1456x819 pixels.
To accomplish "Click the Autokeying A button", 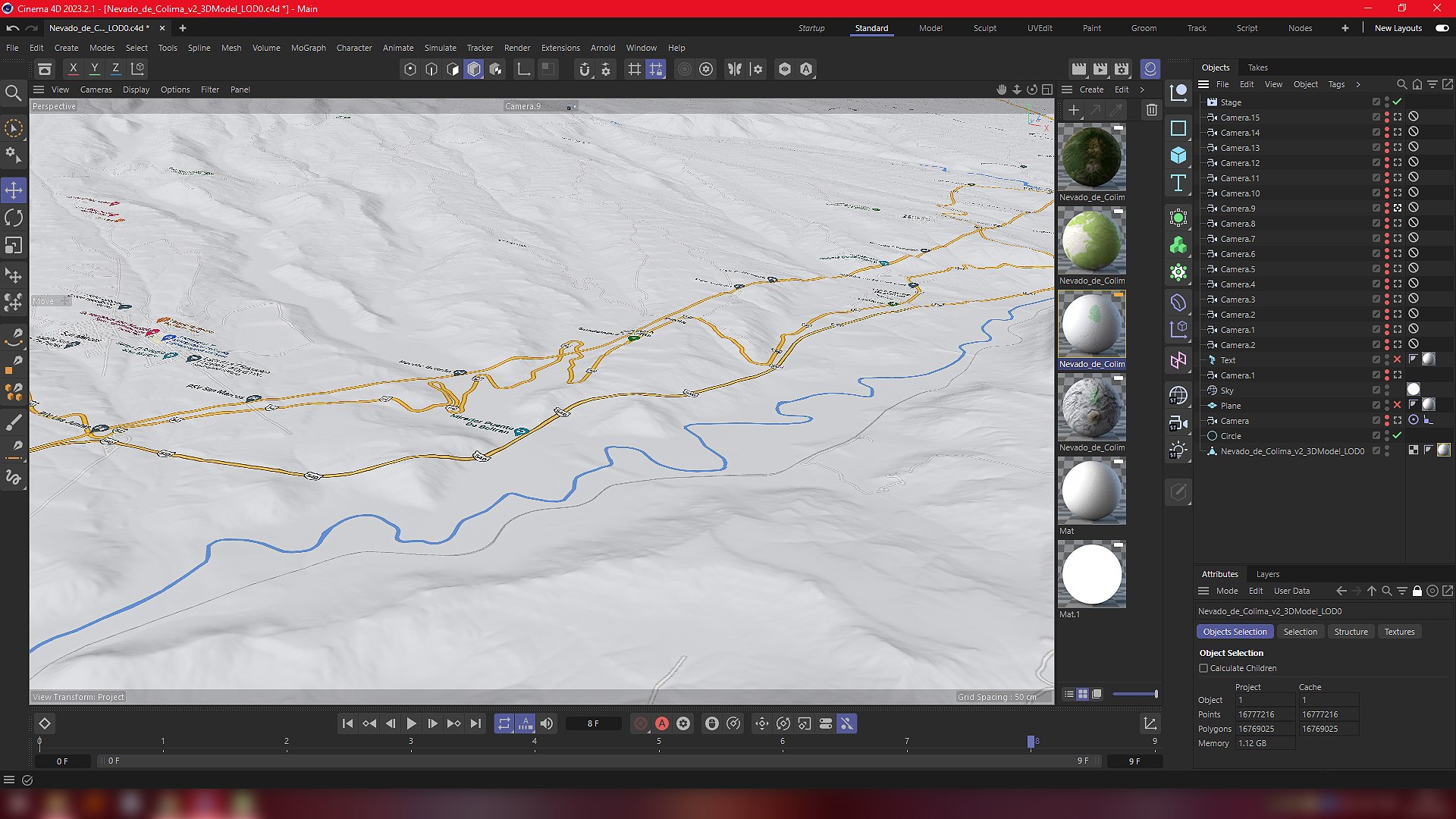I will pos(662,723).
